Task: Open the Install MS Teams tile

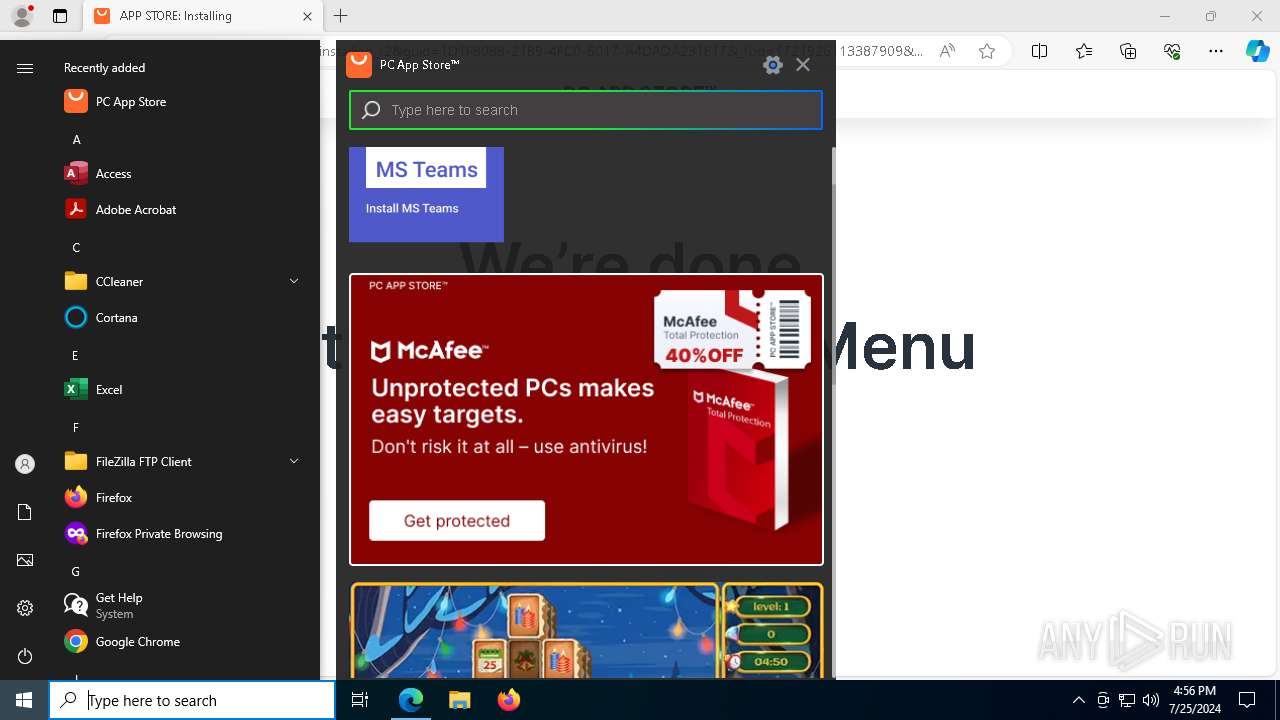Action: click(426, 194)
